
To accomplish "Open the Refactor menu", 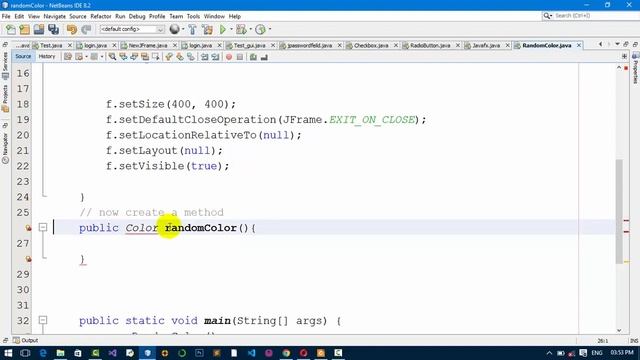I will click(x=101, y=16).
